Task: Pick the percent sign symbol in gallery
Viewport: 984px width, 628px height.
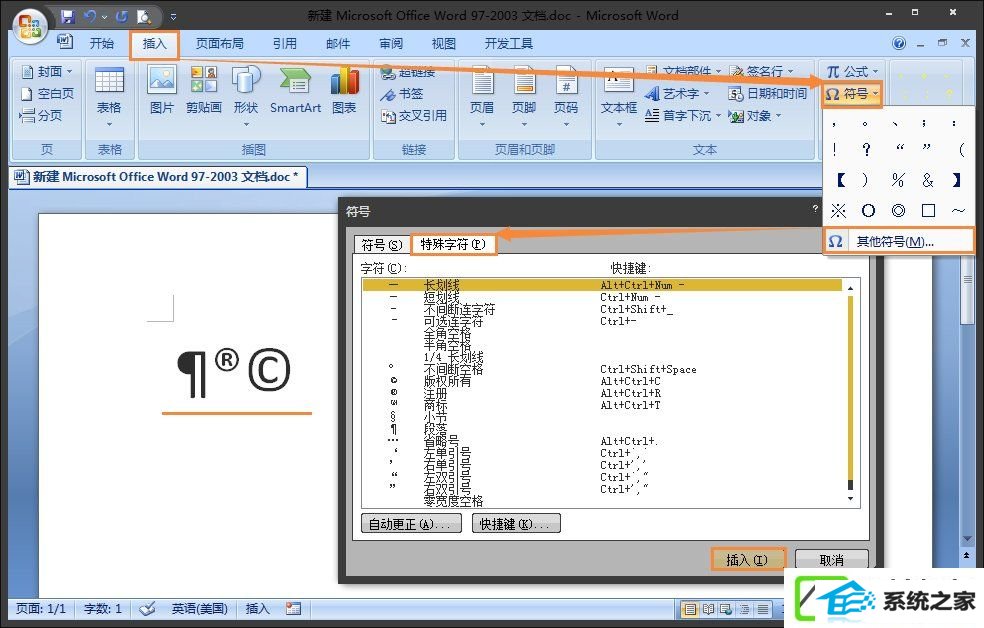Action: click(x=898, y=180)
